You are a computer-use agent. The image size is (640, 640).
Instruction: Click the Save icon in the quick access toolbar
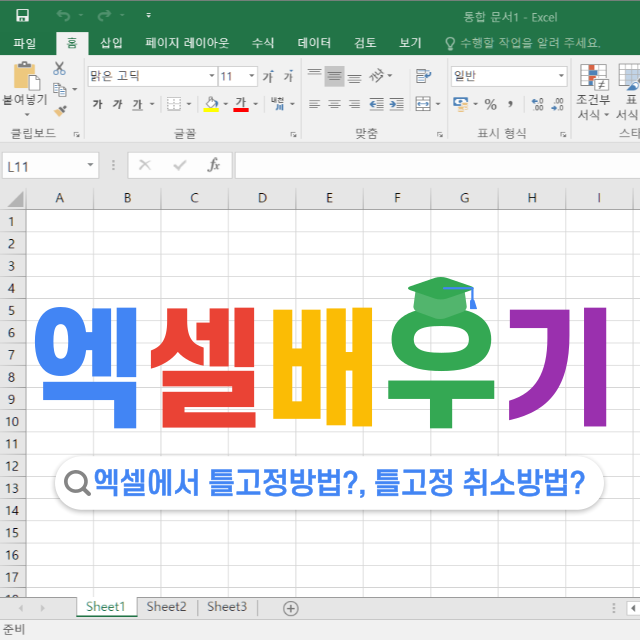coord(22,16)
